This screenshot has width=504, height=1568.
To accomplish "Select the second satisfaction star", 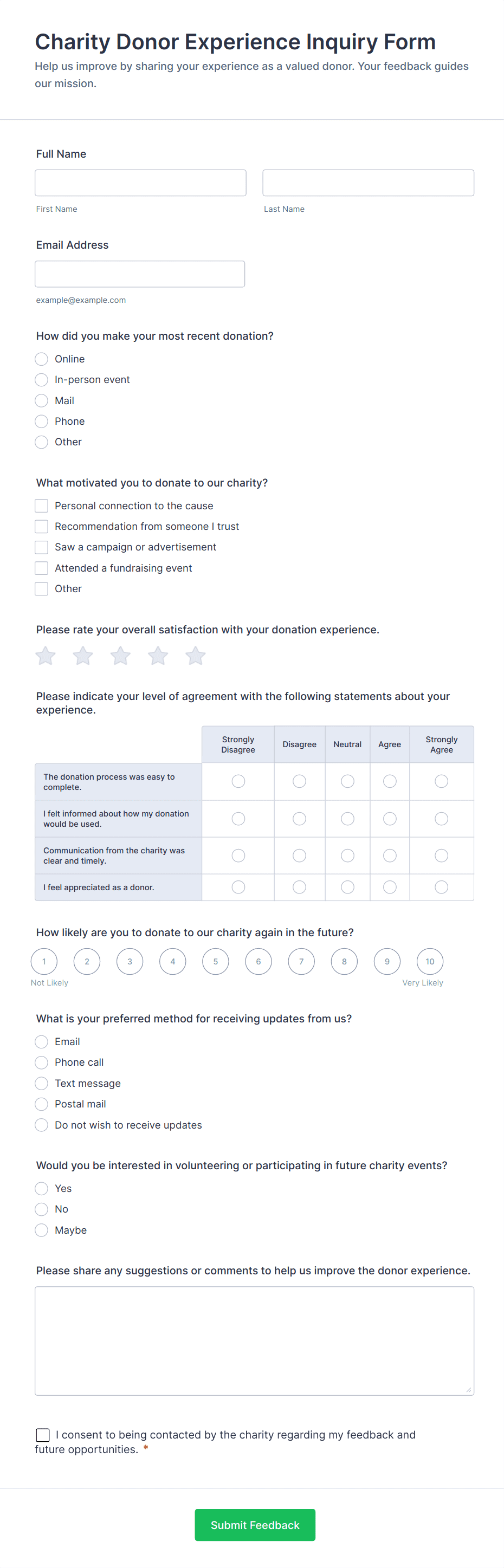I will (x=83, y=656).
